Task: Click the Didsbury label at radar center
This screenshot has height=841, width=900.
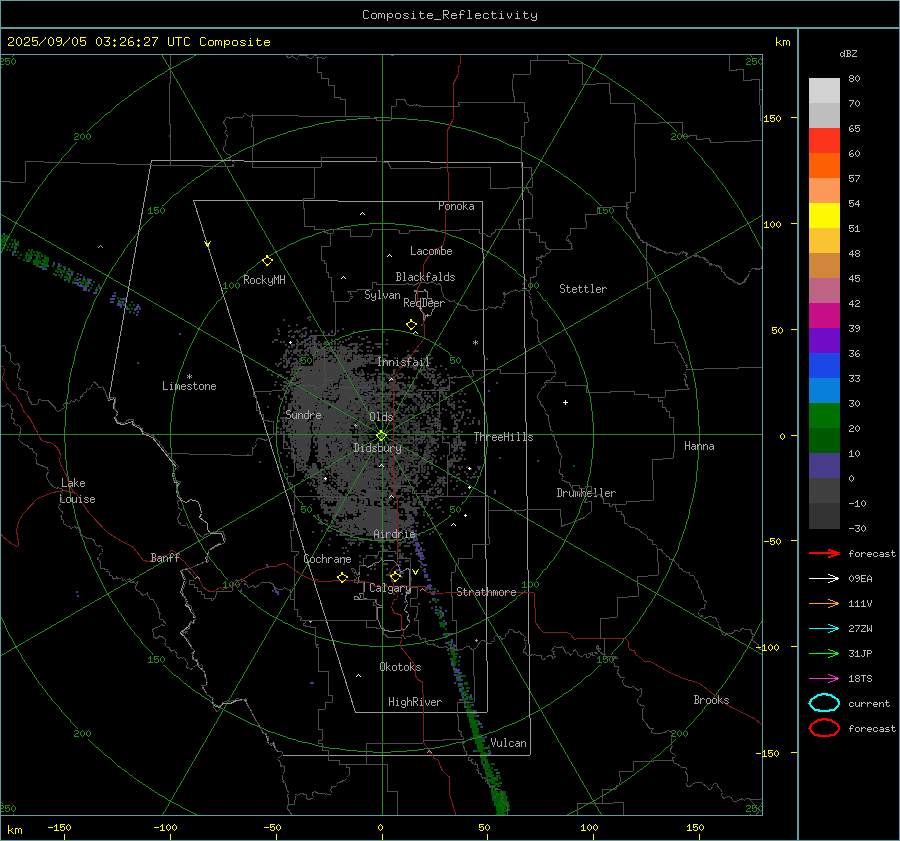Action: coord(377,448)
